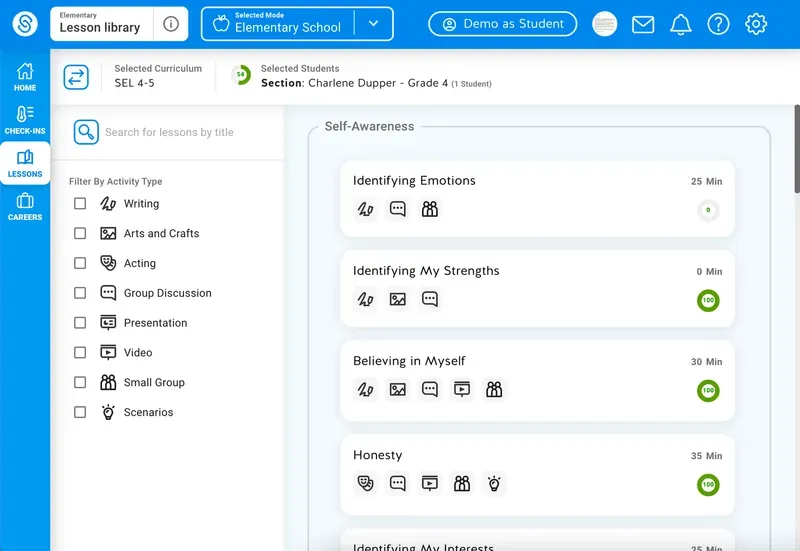Open the Honesty lesson title
The width and height of the screenshot is (800, 551).
point(378,455)
